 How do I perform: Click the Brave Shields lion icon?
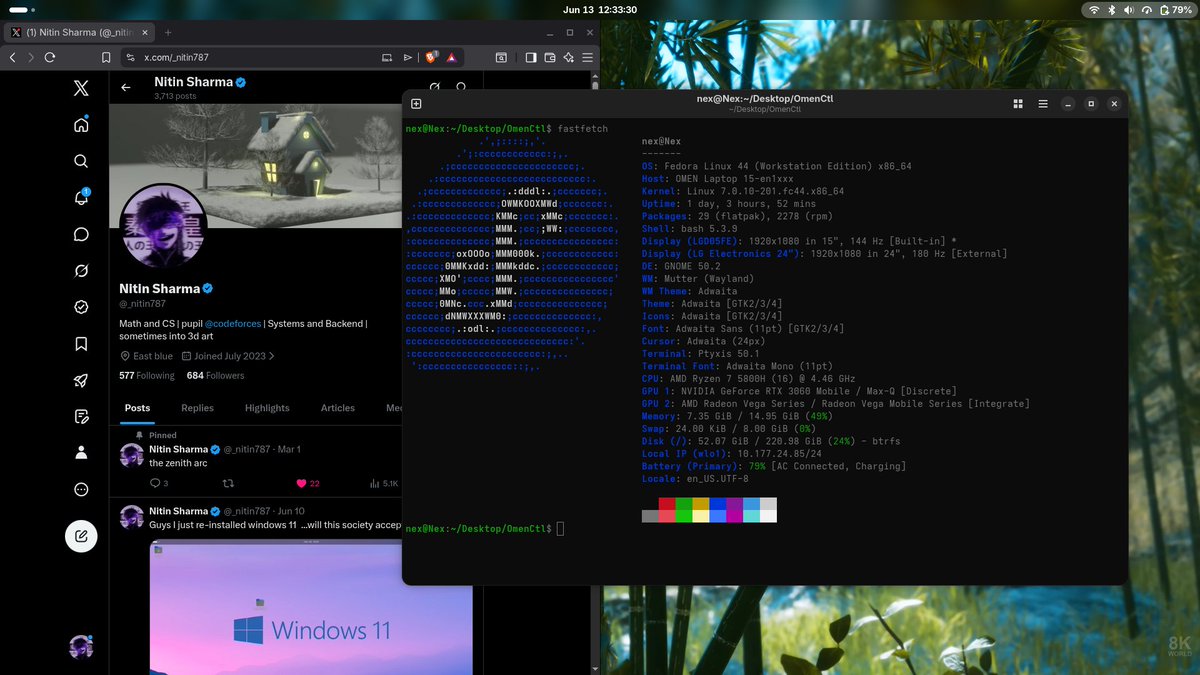pos(431,58)
